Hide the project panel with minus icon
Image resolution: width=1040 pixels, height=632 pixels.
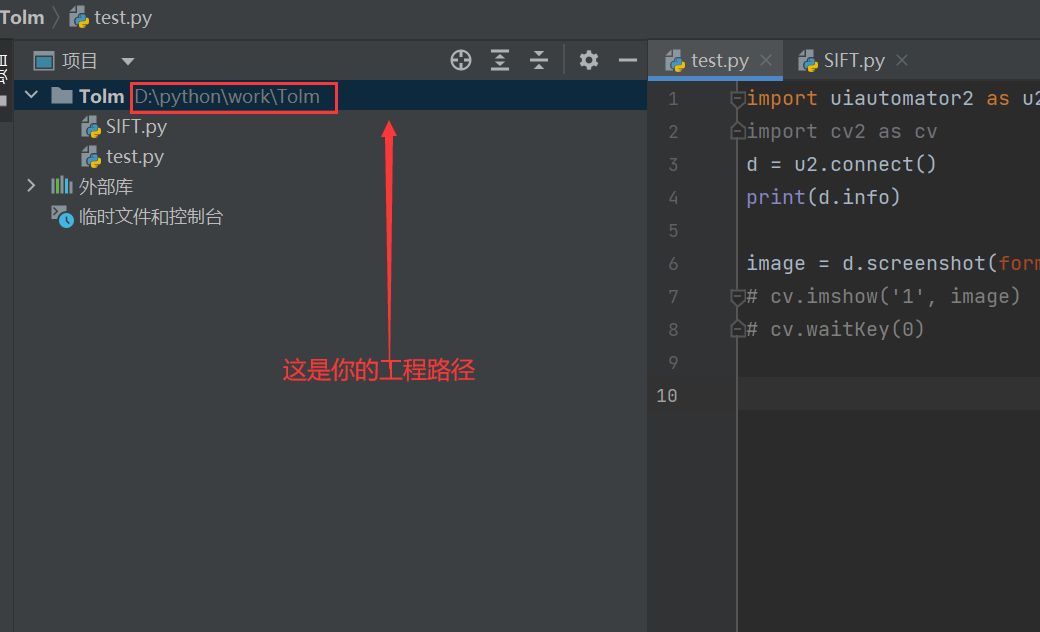click(x=627, y=60)
